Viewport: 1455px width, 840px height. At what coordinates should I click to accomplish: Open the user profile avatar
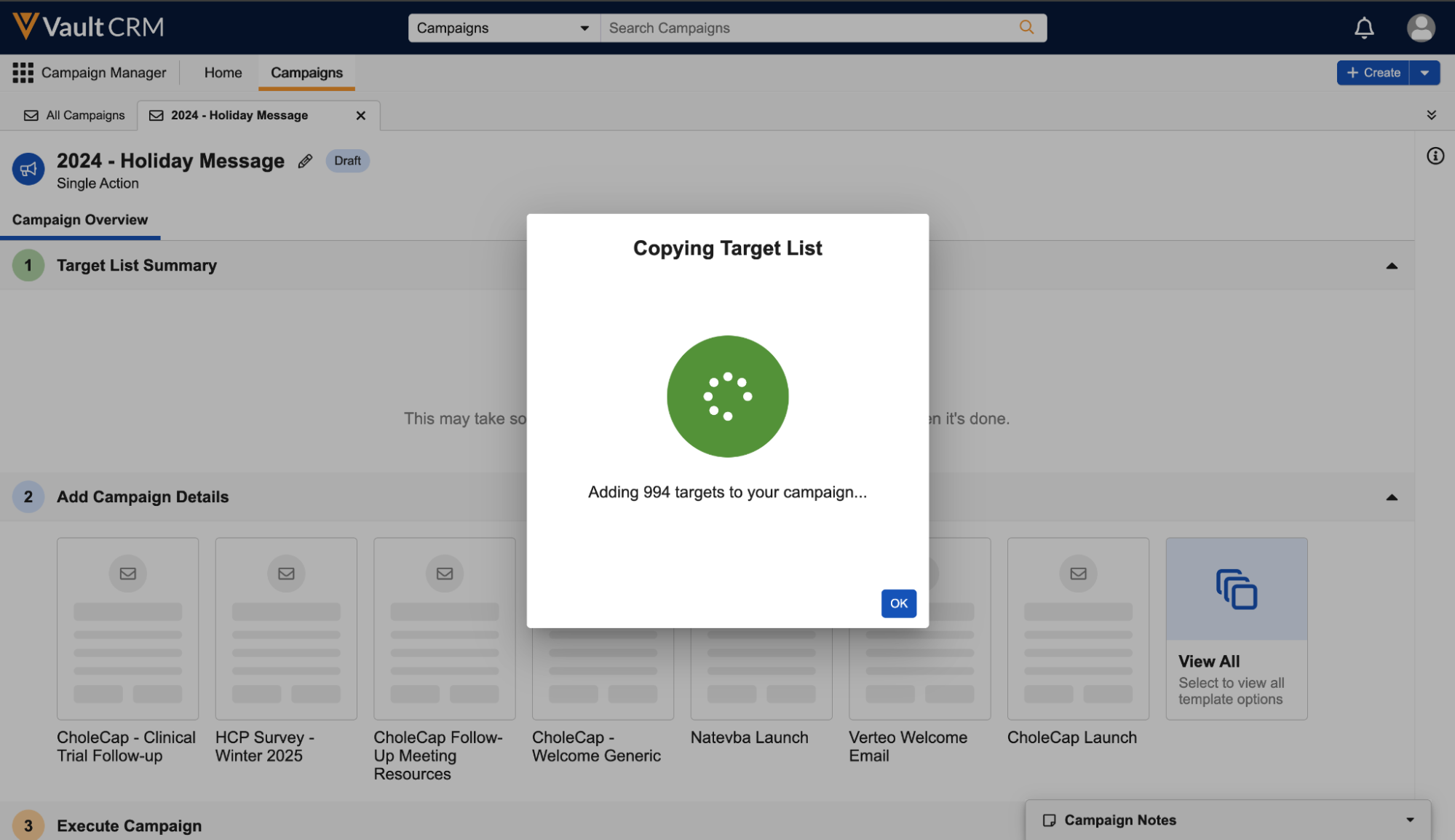pos(1420,28)
